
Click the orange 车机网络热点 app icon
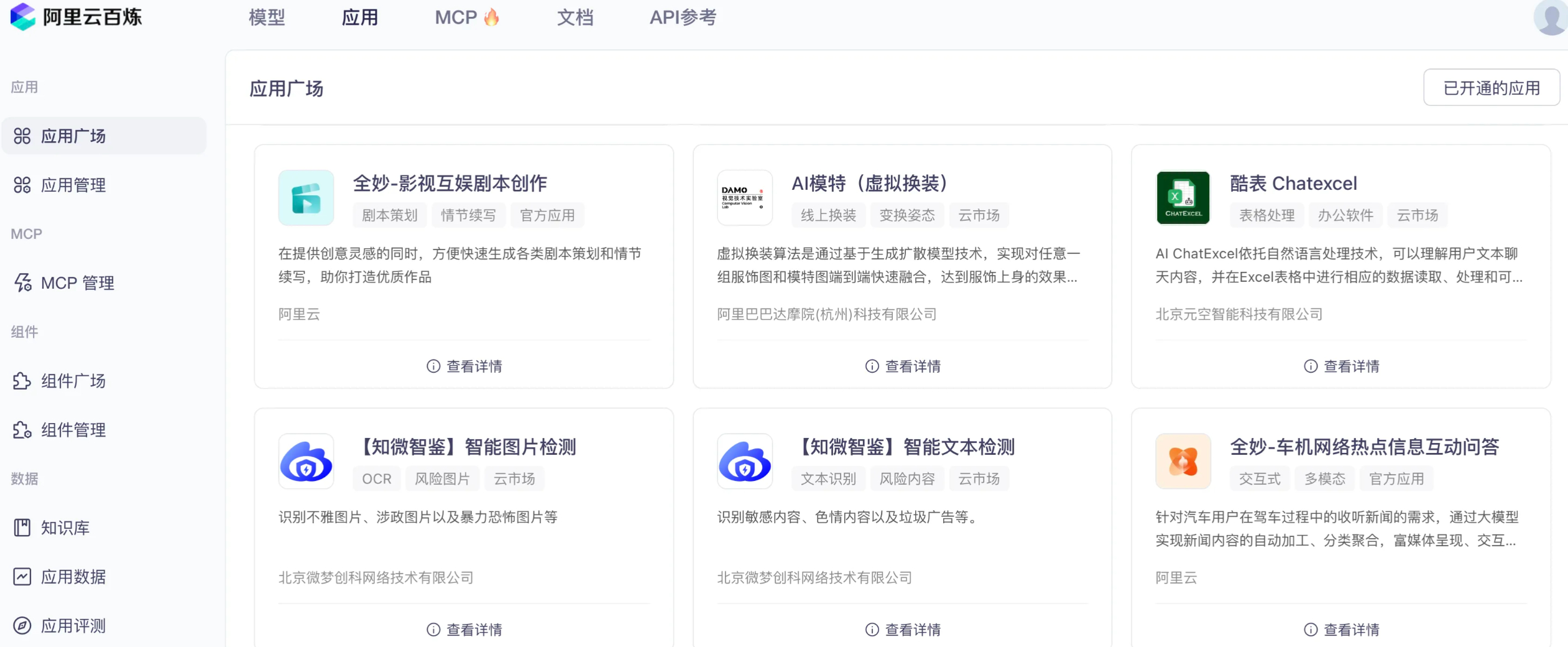(1183, 461)
